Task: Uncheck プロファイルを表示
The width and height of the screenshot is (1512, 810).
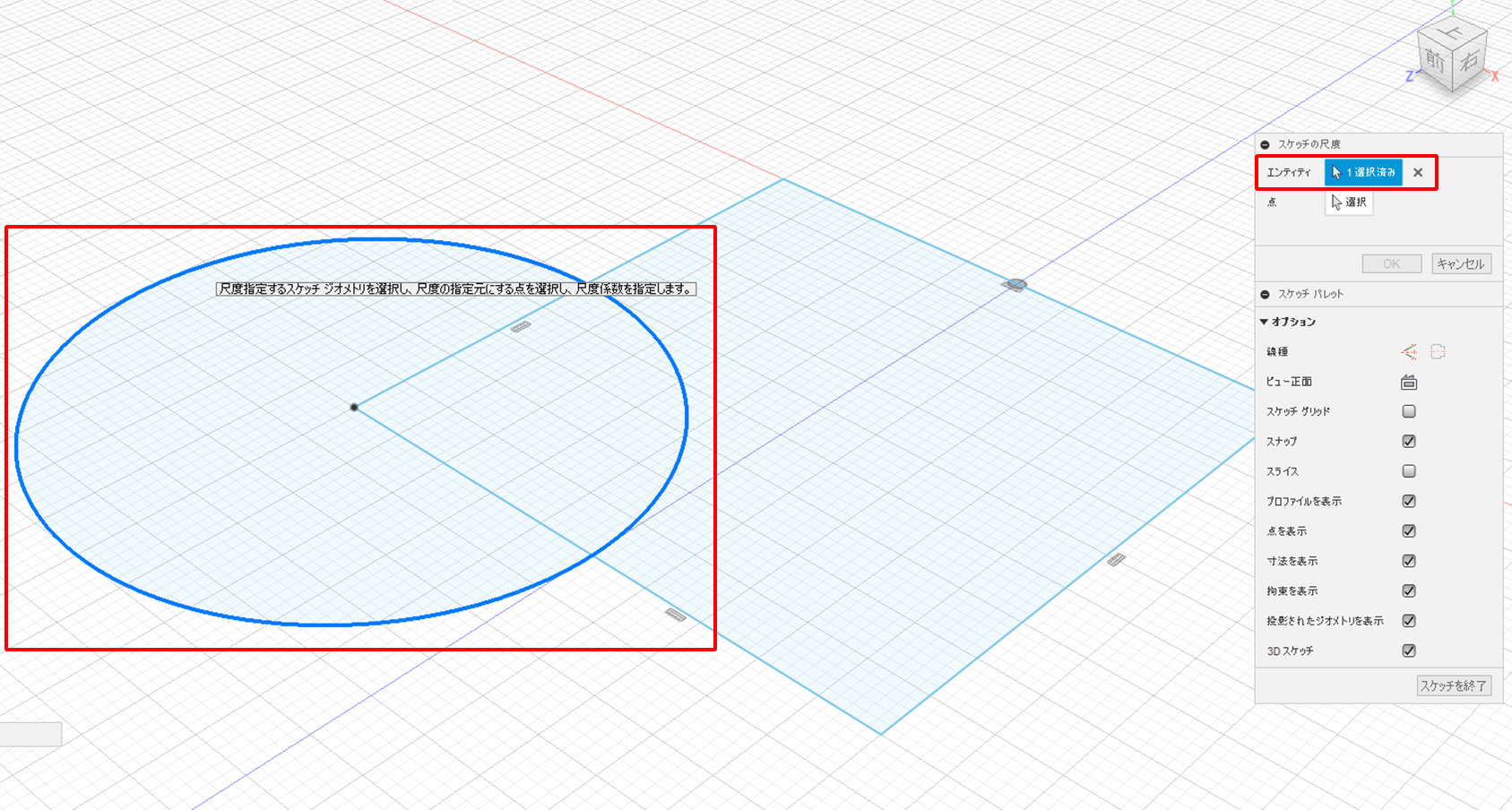Action: tap(1409, 501)
